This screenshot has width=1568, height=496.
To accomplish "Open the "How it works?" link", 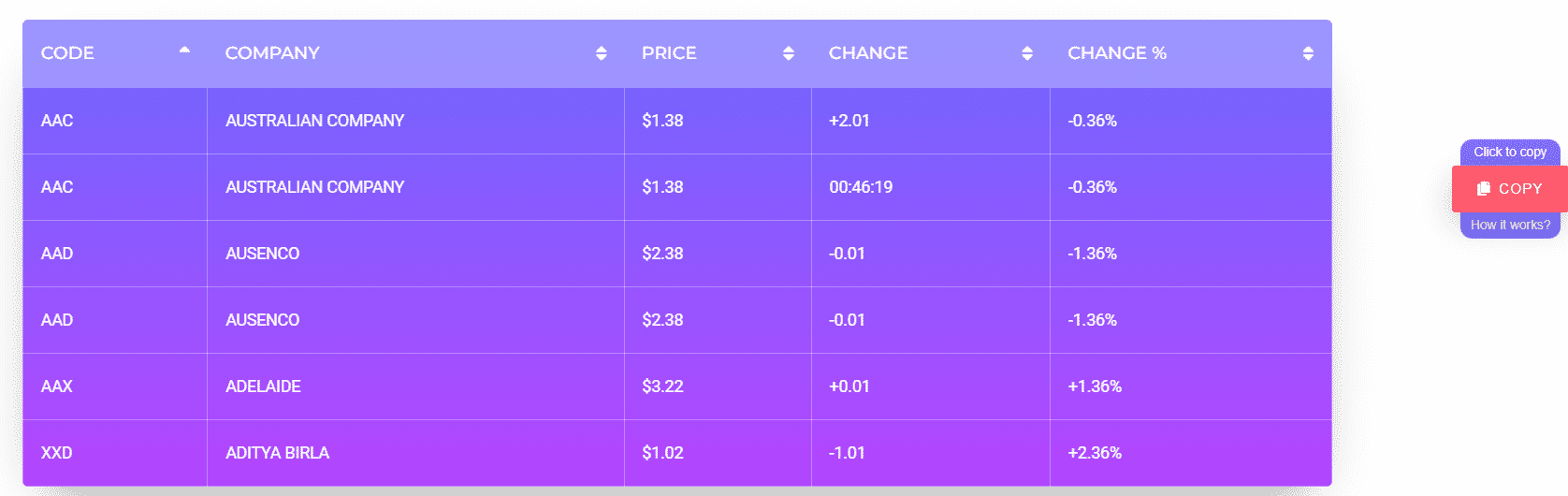I will [1509, 226].
